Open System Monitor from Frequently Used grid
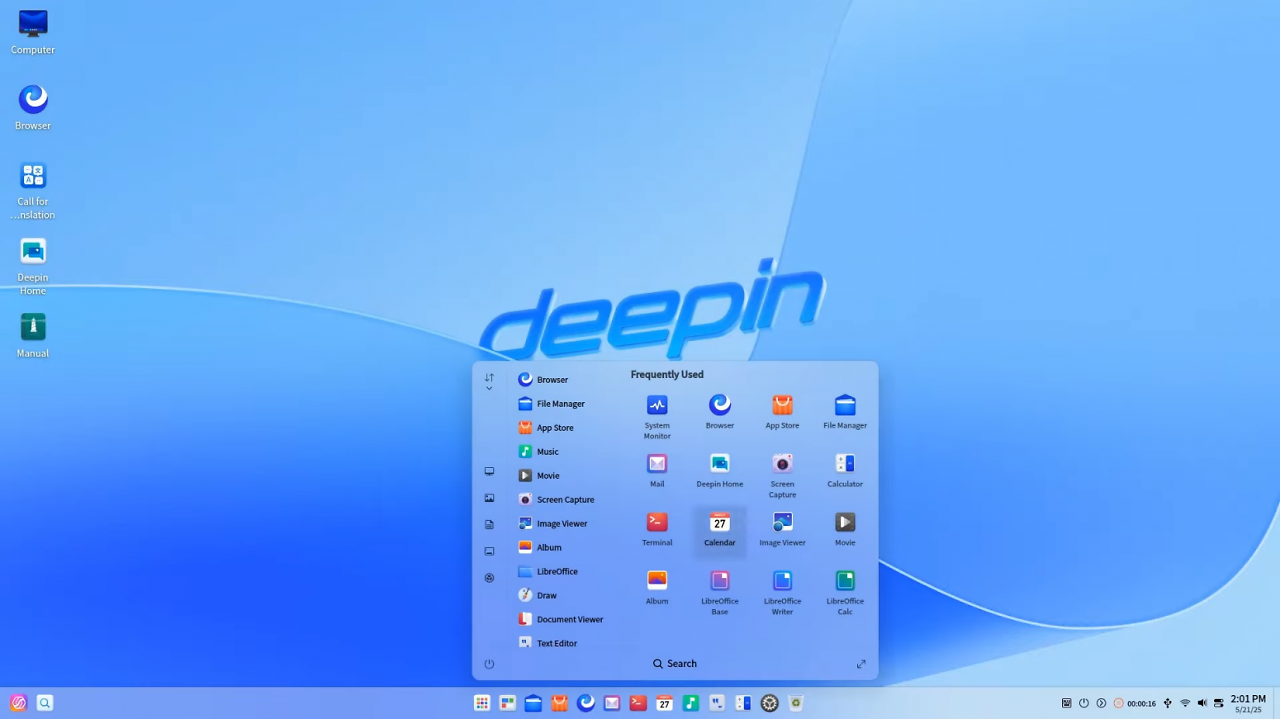The height and width of the screenshot is (719, 1280). click(657, 416)
